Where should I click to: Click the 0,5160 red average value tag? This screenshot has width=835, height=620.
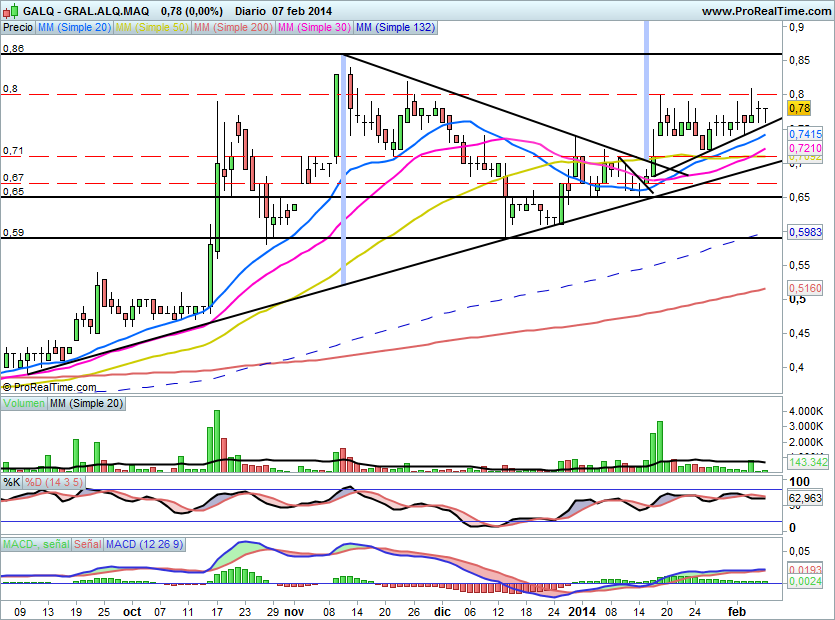point(805,288)
